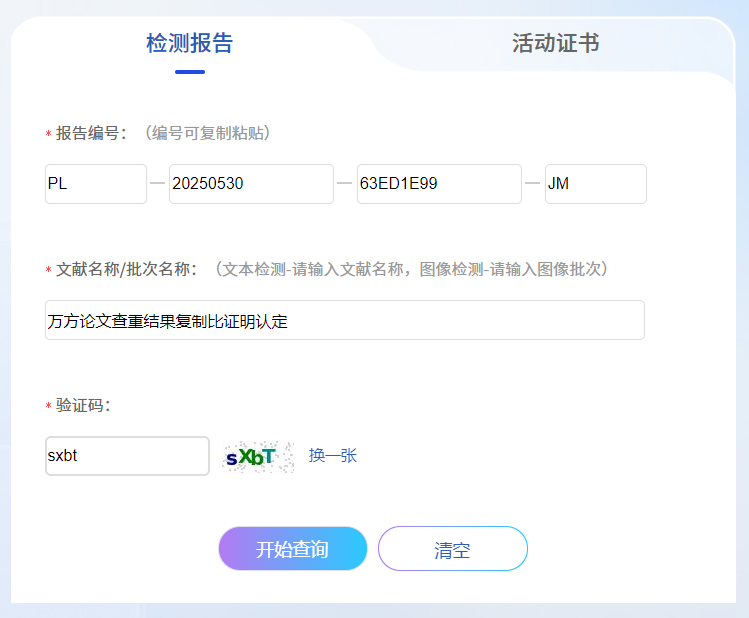
Task: Click the 报告编号 label
Action: point(91,133)
